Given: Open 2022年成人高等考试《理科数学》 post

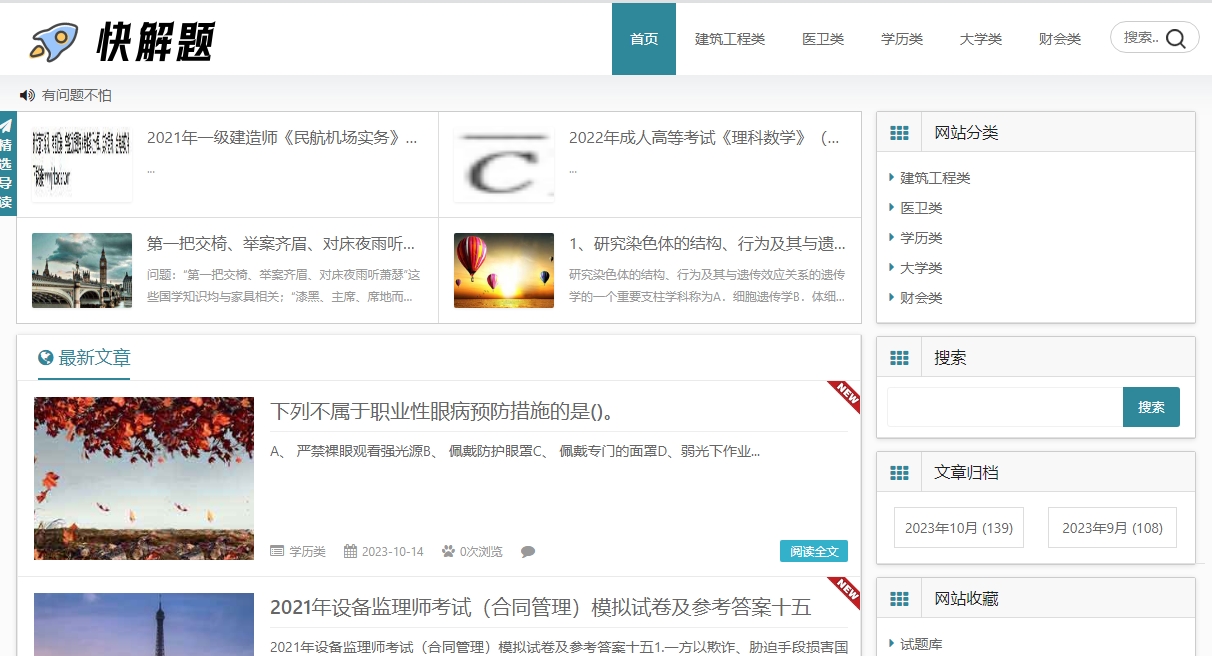Looking at the screenshot, I should (x=705, y=138).
